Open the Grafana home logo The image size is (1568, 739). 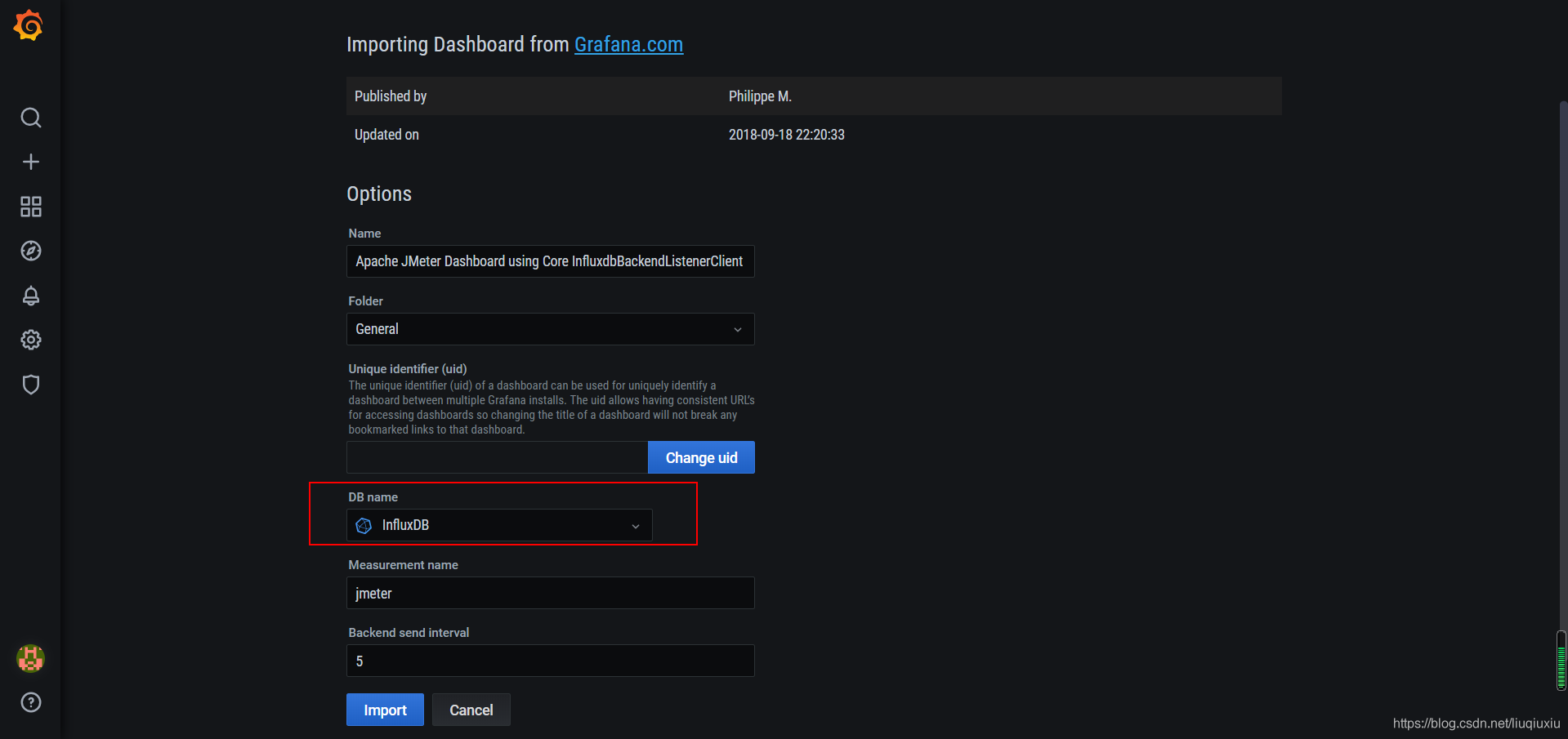coord(29,25)
